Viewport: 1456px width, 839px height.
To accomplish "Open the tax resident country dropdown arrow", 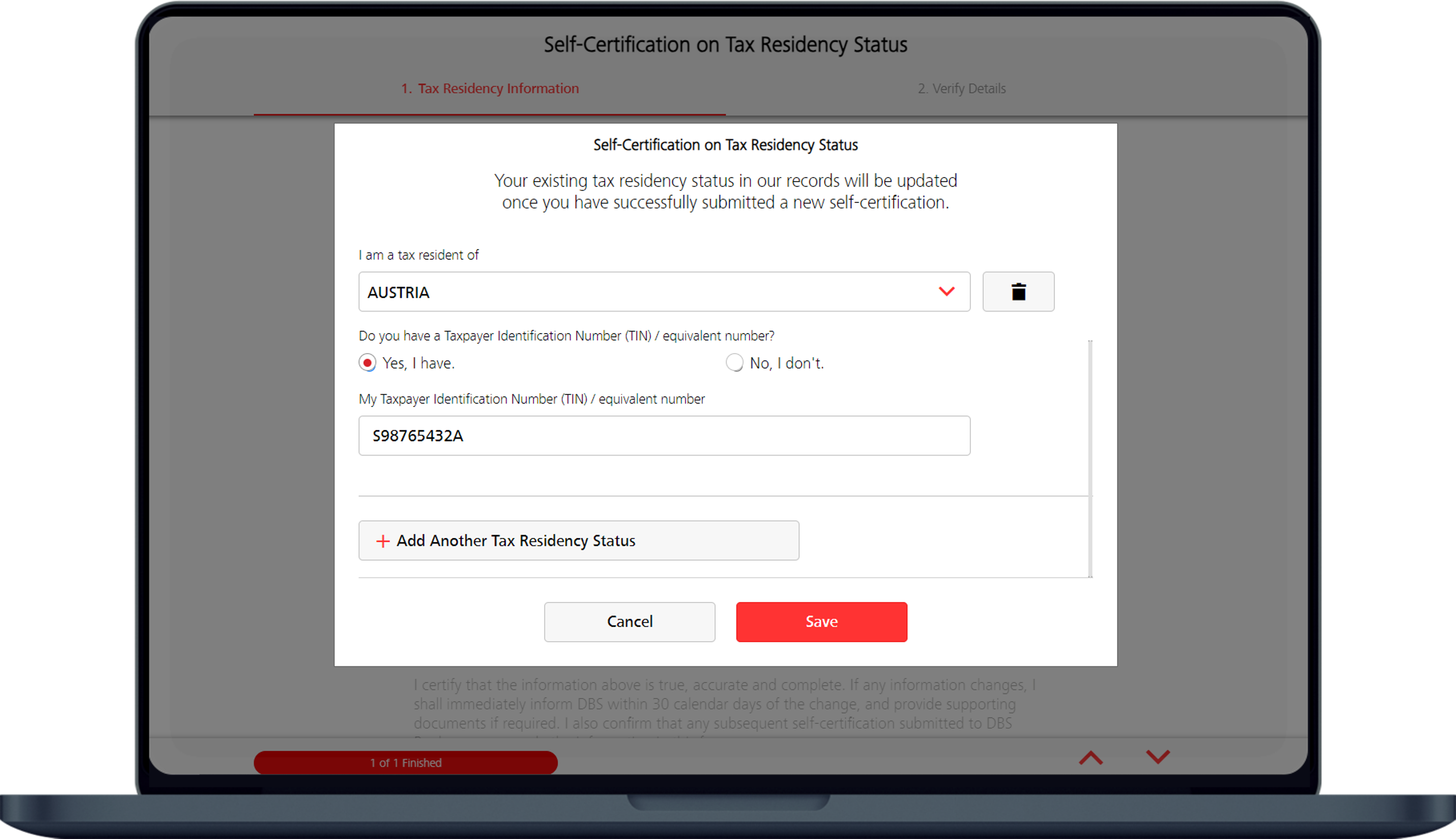I will coord(946,292).
